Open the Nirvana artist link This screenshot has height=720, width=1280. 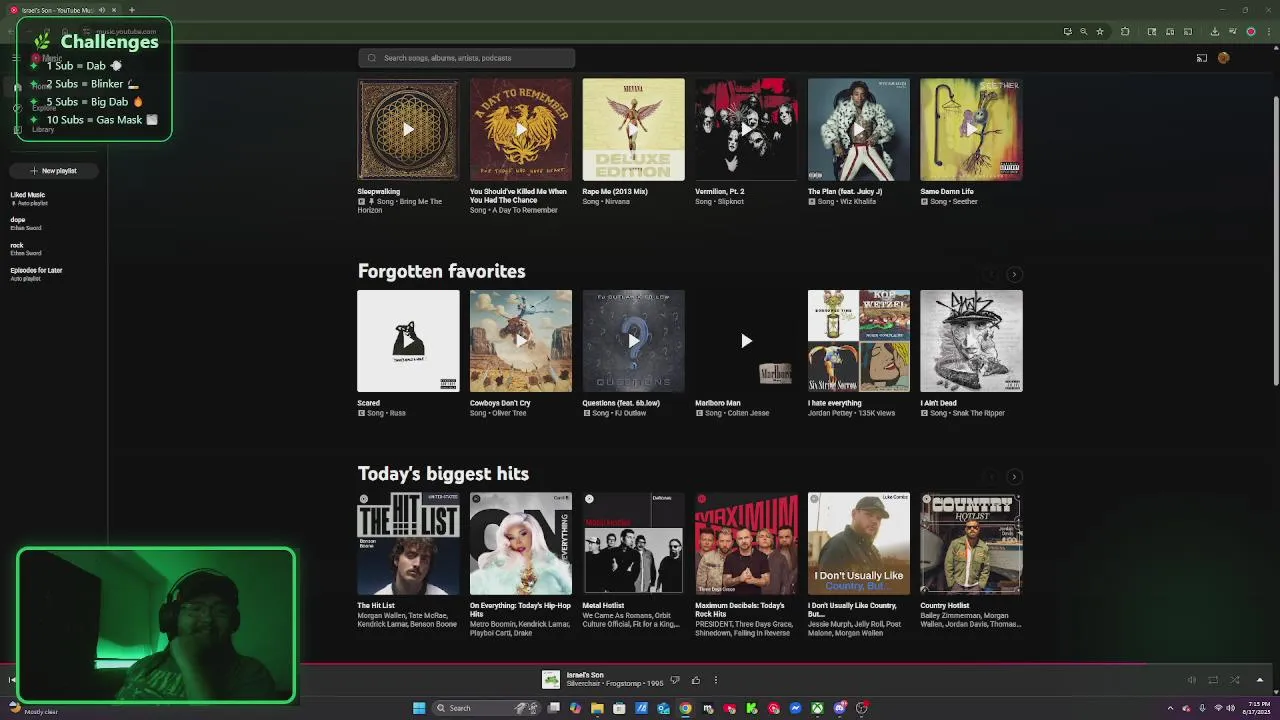[617, 202]
